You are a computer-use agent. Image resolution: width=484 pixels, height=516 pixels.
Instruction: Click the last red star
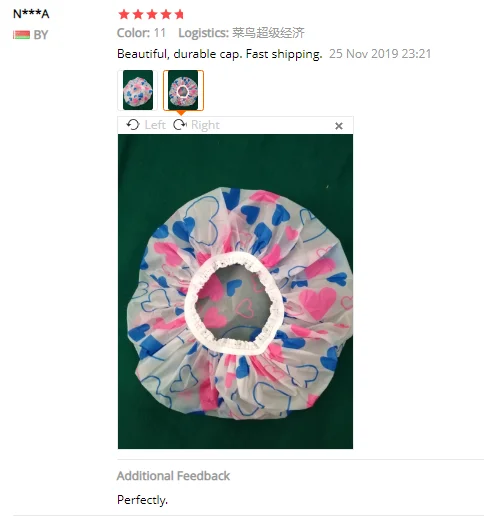(x=179, y=14)
